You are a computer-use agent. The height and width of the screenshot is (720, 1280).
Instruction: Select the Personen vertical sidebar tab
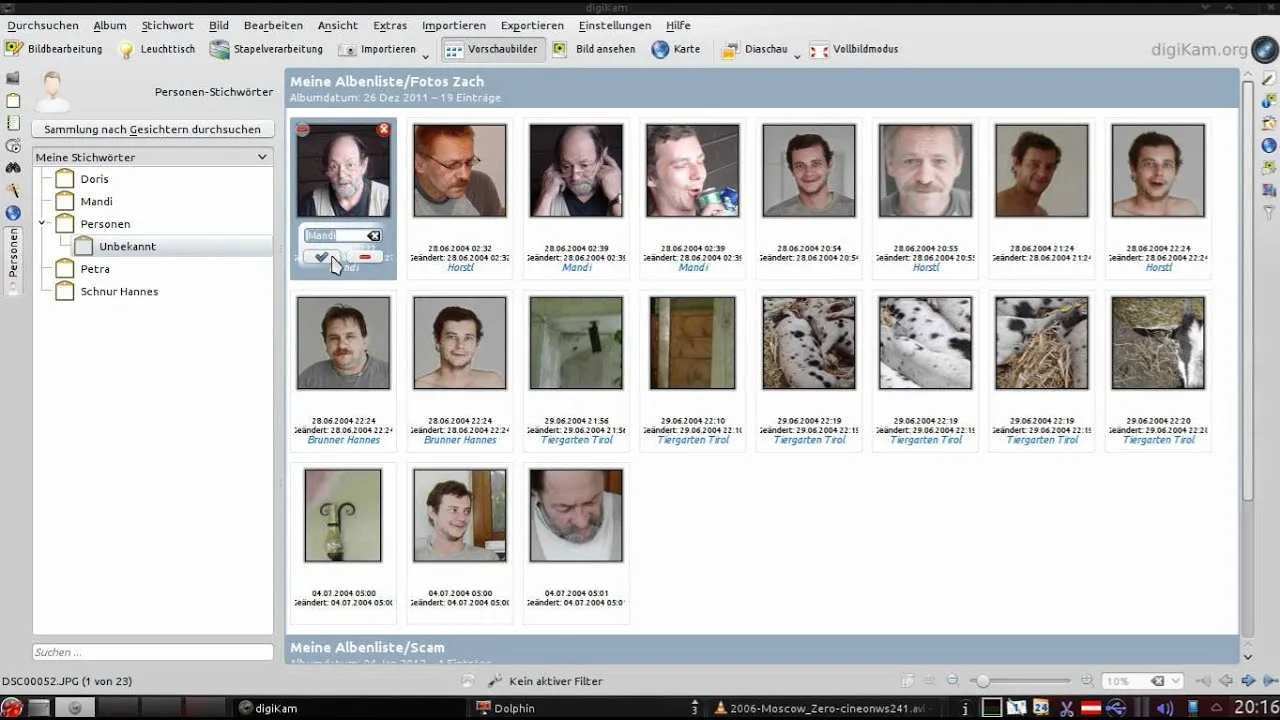(x=13, y=260)
